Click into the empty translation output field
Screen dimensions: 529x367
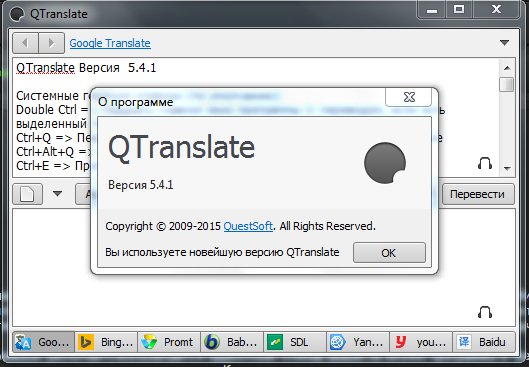264,268
